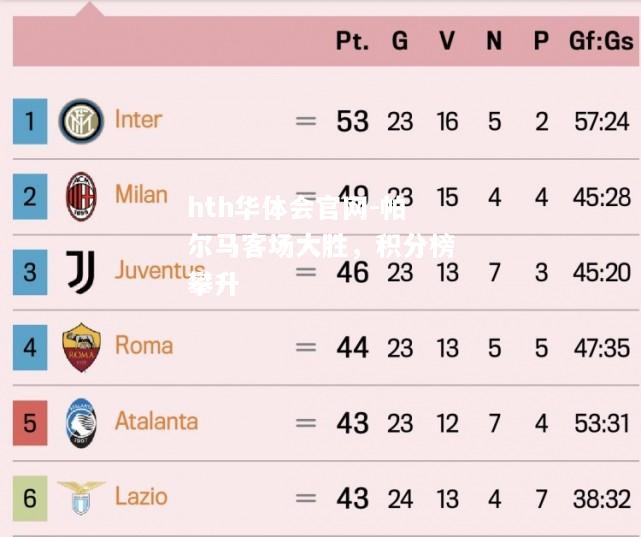The height and width of the screenshot is (537, 641).
Task: Open the Juventus team name
Action: [x=160, y=270]
